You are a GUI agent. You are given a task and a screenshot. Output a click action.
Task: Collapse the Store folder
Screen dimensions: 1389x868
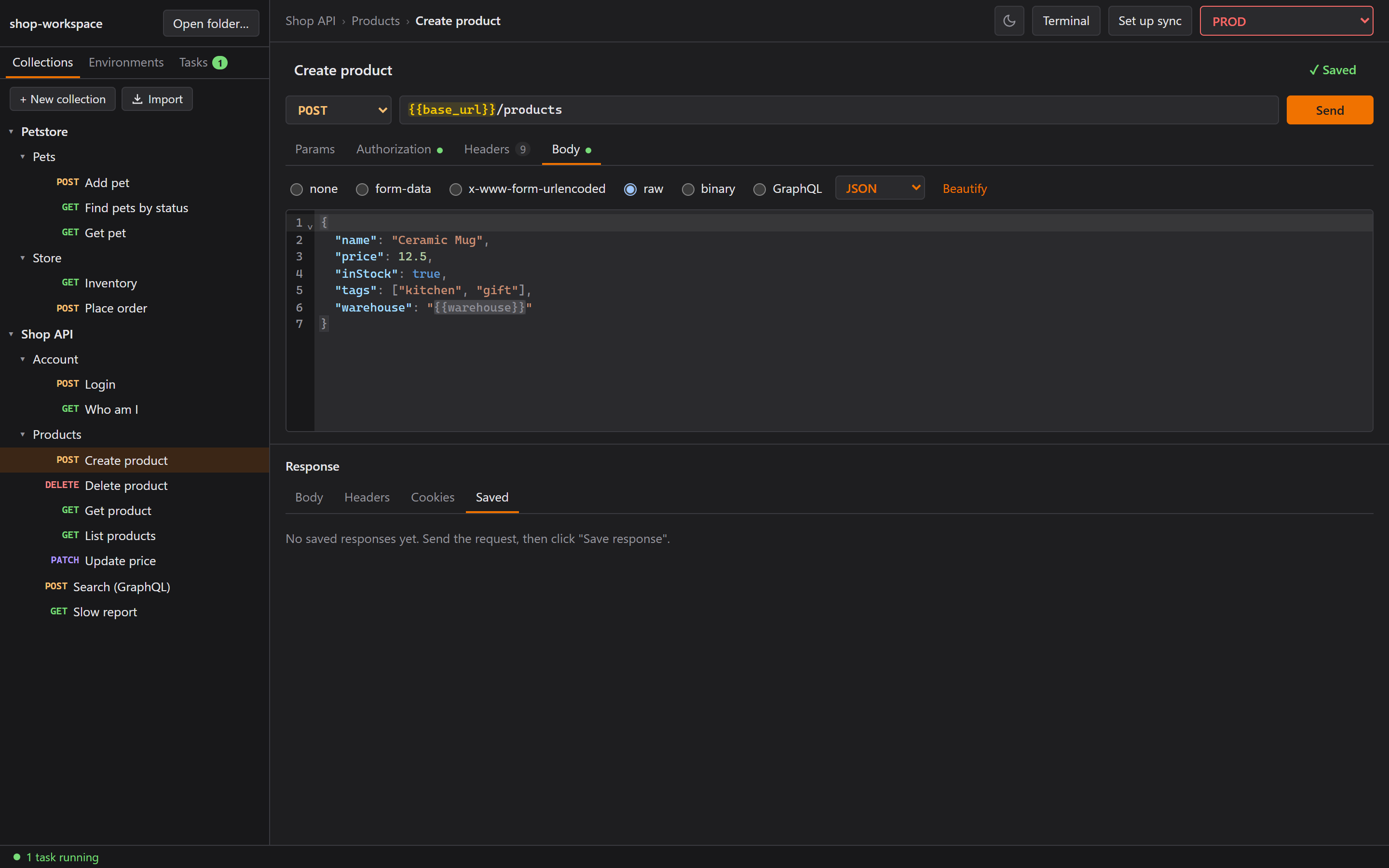(22, 258)
